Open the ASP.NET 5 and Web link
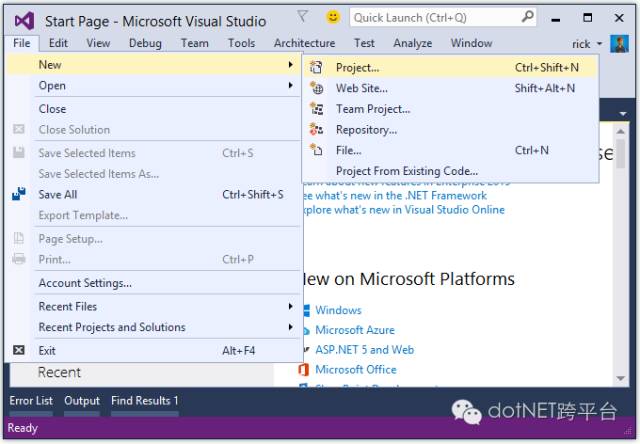Image resolution: width=640 pixels, height=444 pixels. [364, 349]
